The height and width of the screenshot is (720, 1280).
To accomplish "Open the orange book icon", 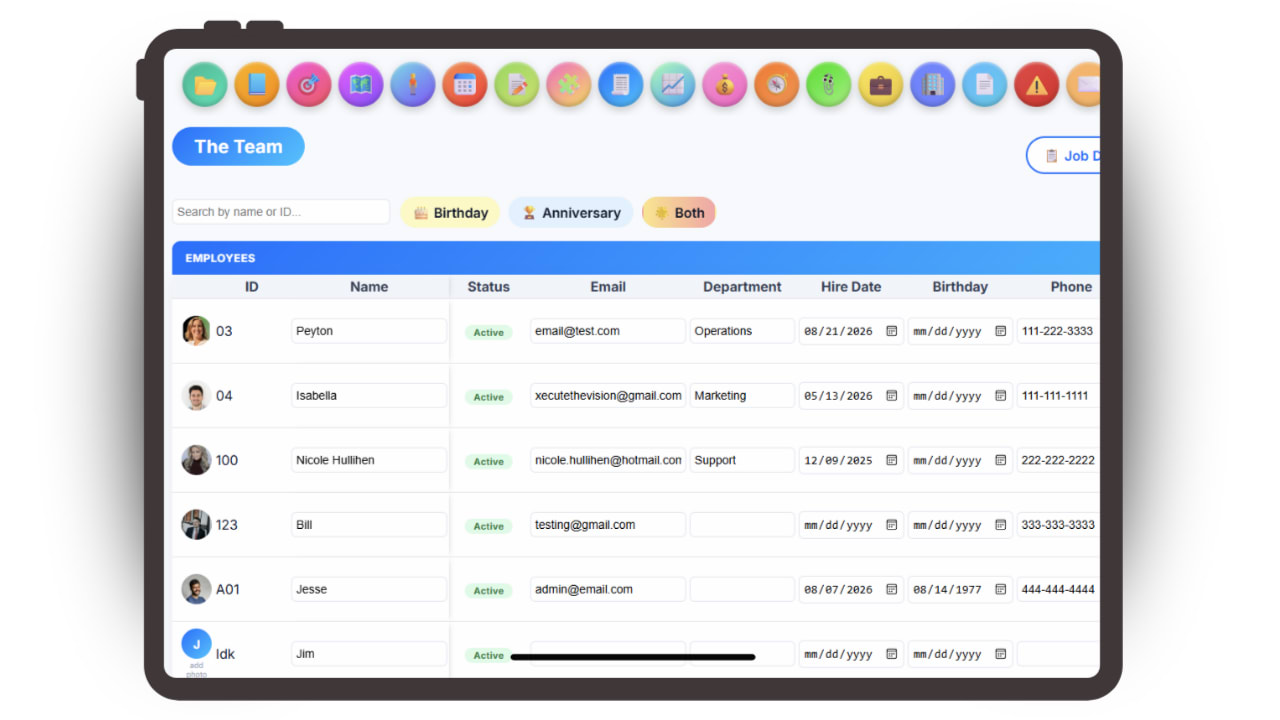I will (x=257, y=85).
